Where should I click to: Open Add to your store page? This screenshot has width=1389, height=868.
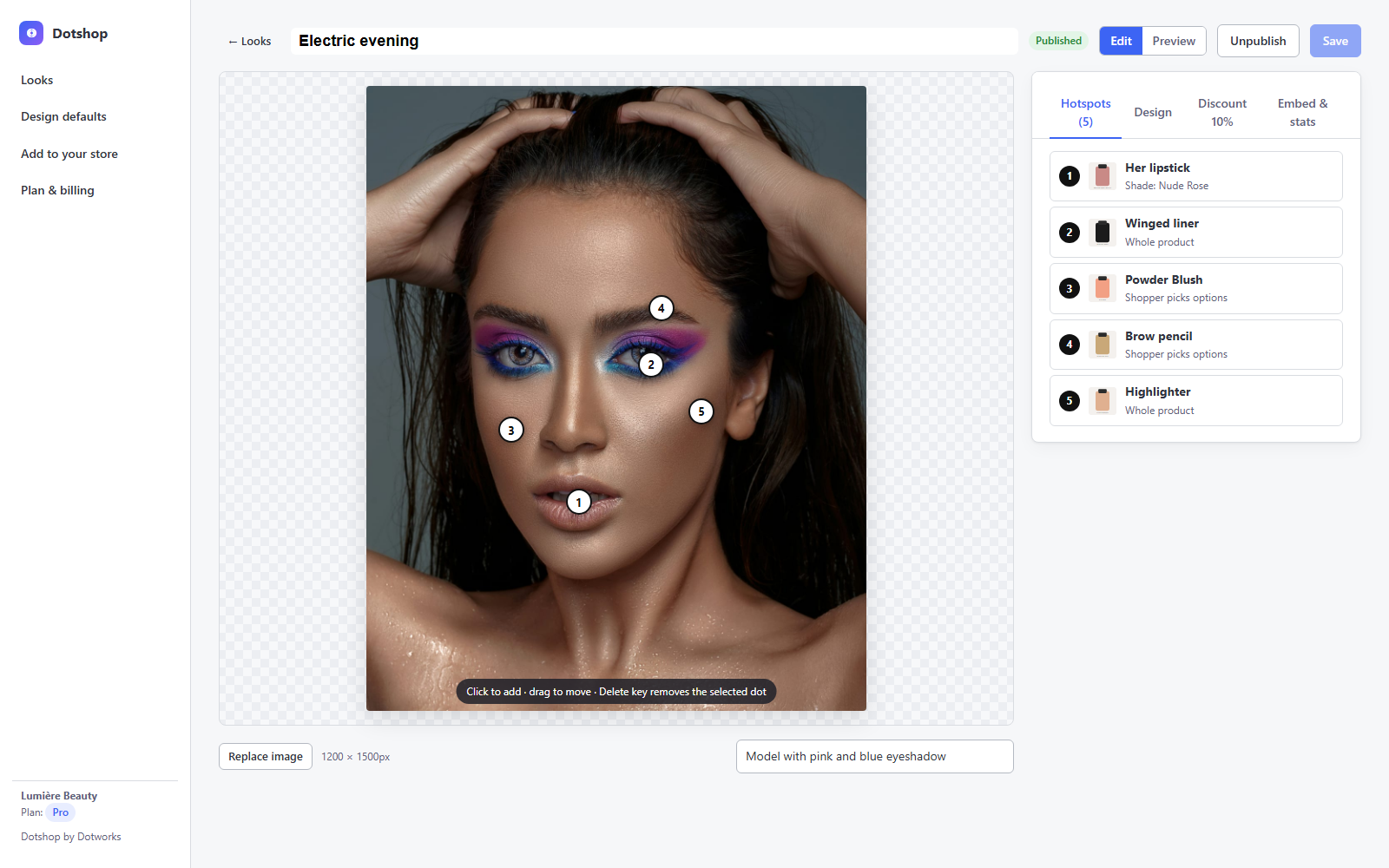tap(69, 154)
